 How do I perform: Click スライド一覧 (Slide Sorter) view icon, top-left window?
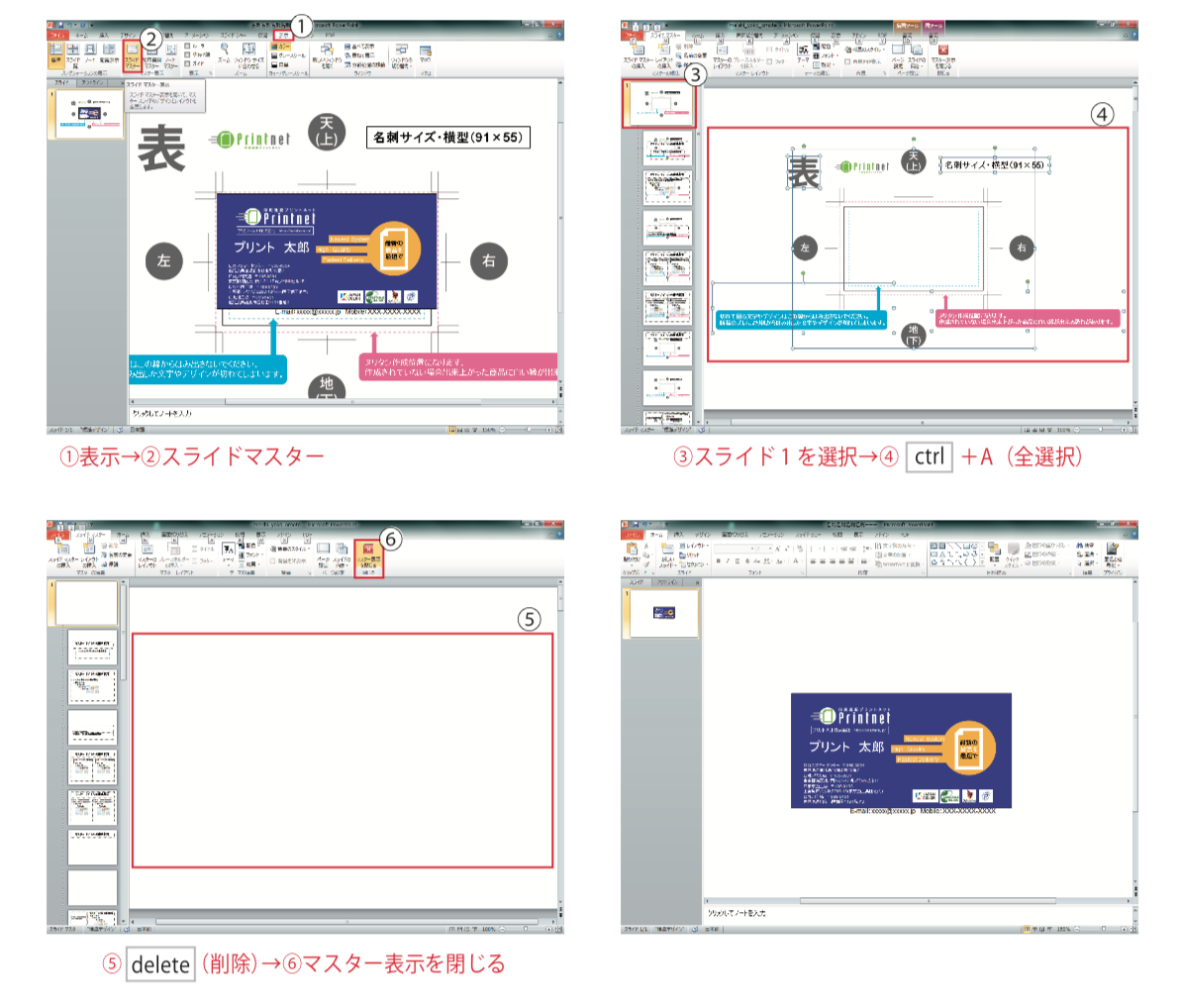click(73, 54)
